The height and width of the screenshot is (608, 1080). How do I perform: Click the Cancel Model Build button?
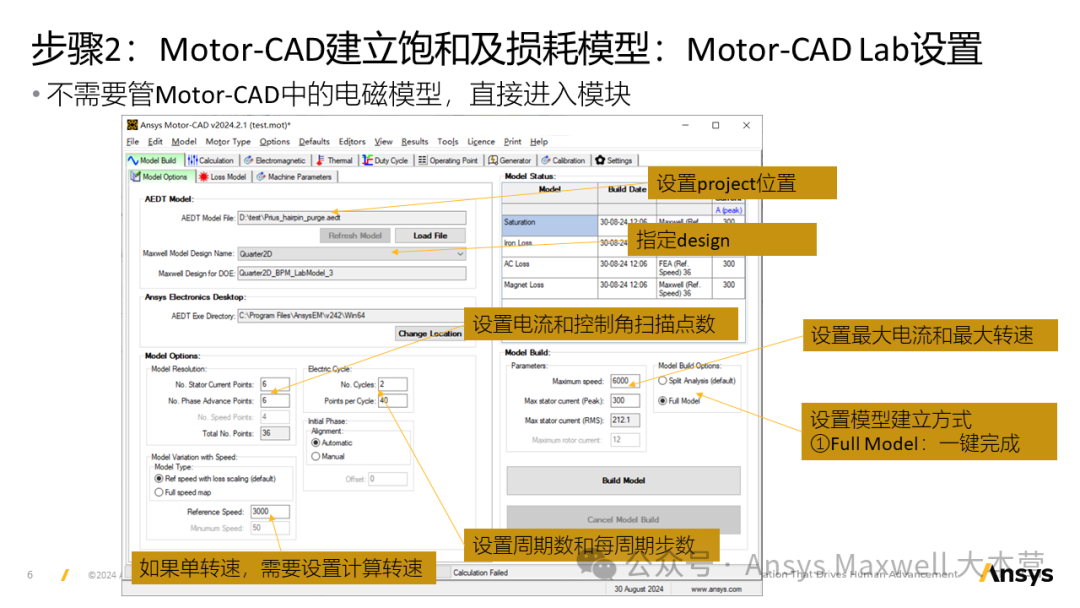(623, 520)
